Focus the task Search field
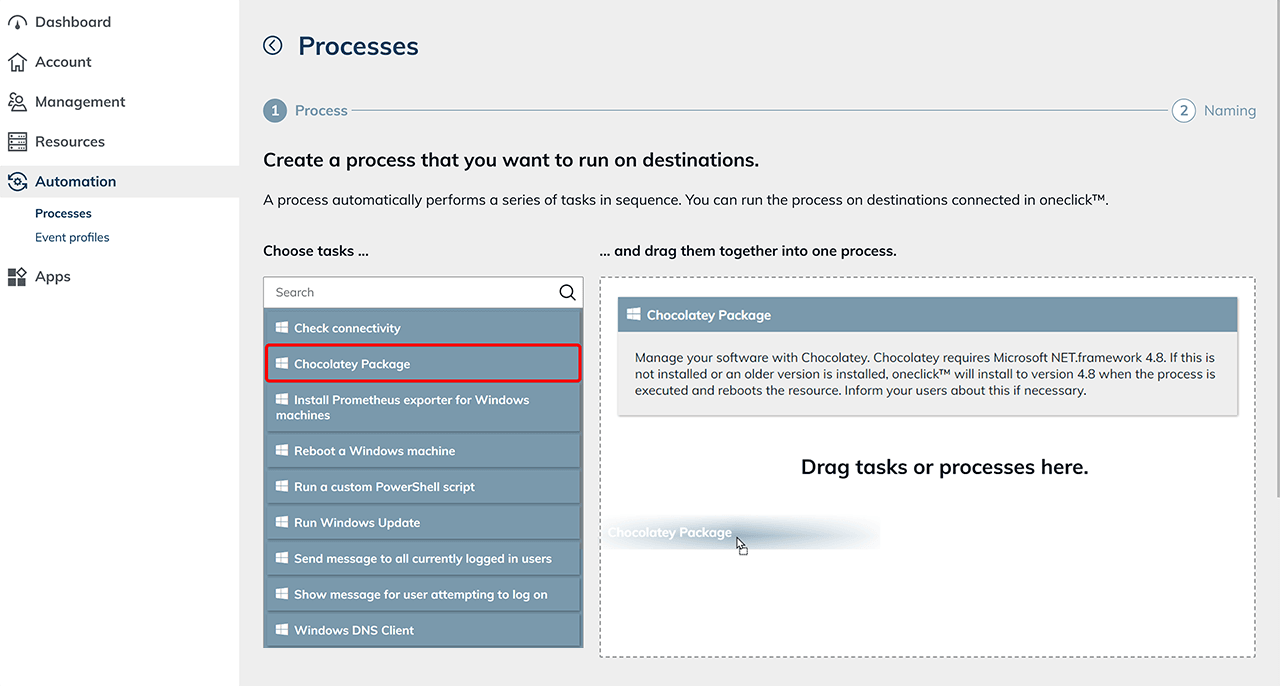 [408, 292]
